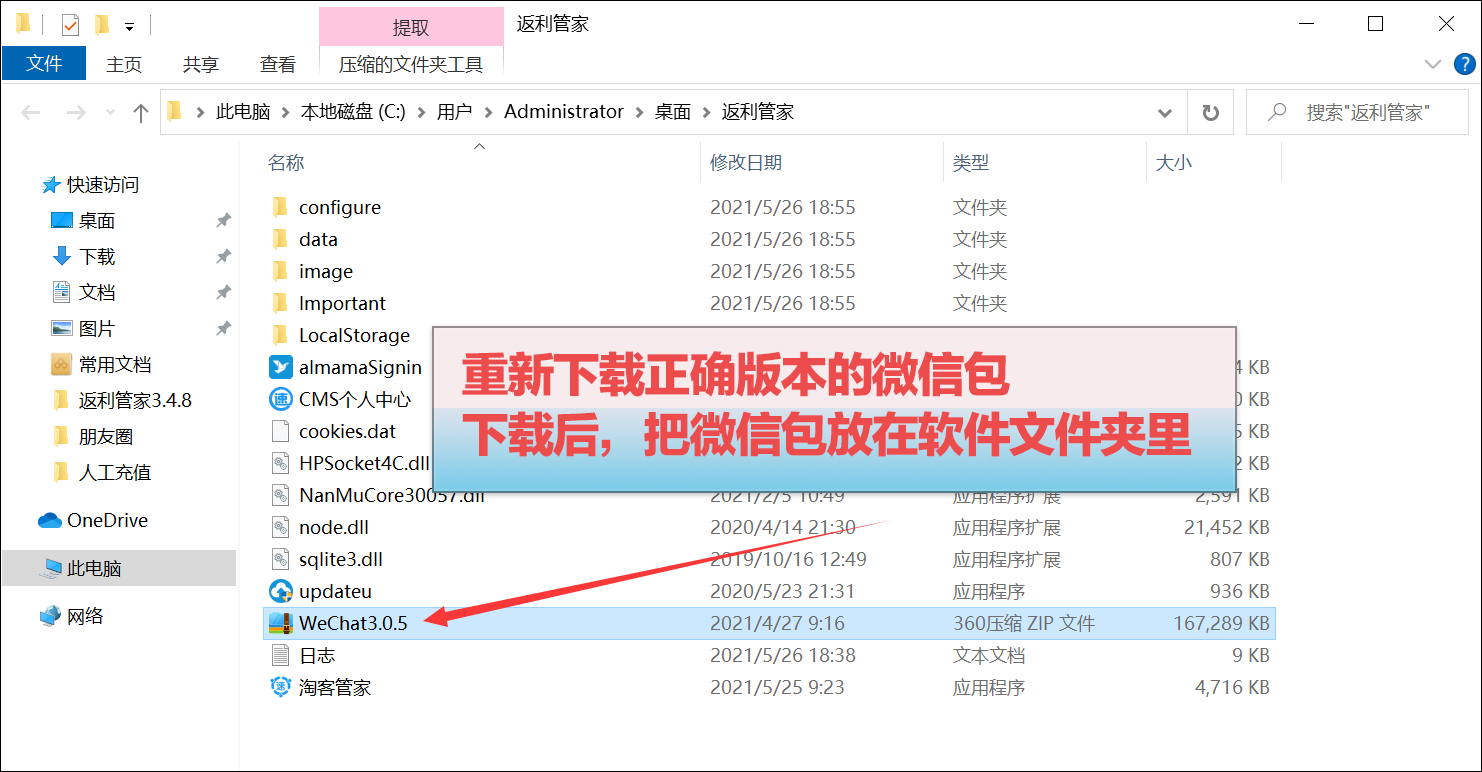
Task: Click Administrator in the address bar
Action: click(x=564, y=112)
